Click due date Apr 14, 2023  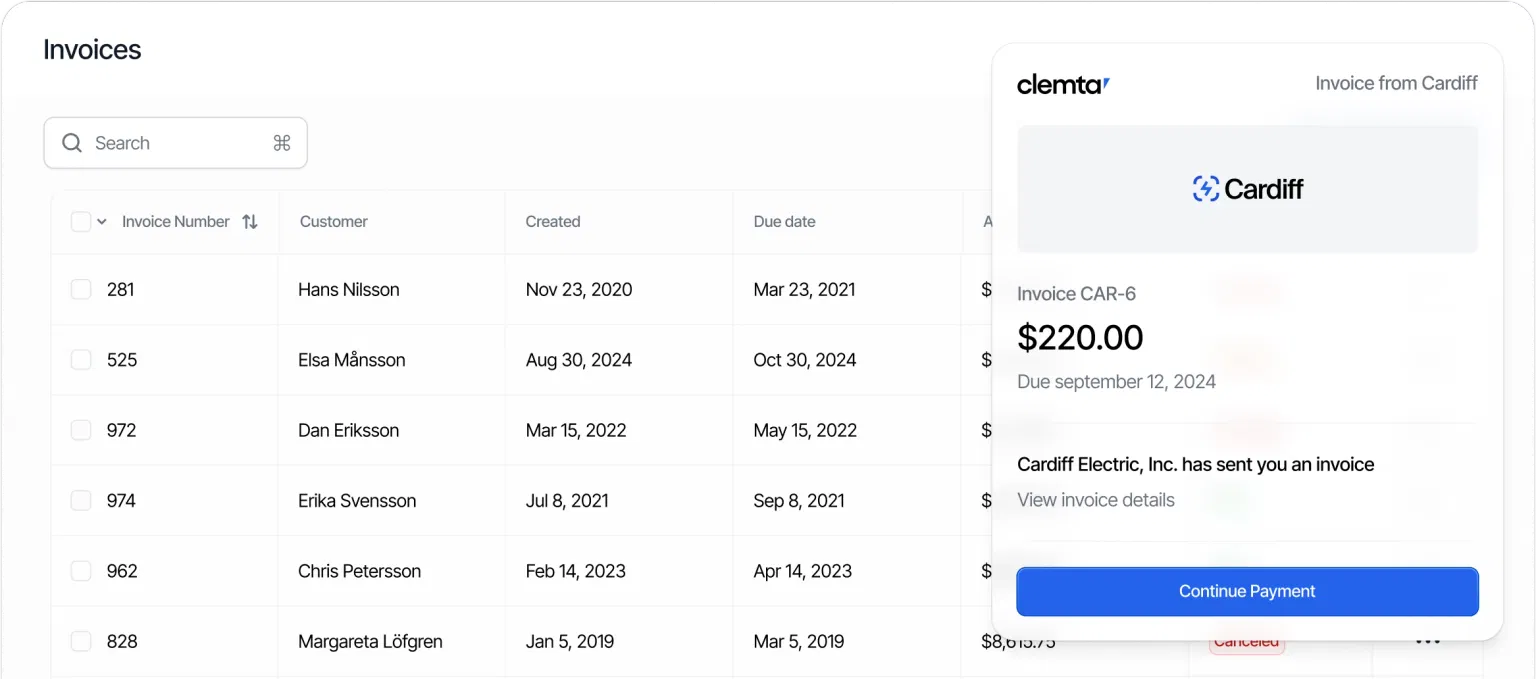(x=803, y=571)
